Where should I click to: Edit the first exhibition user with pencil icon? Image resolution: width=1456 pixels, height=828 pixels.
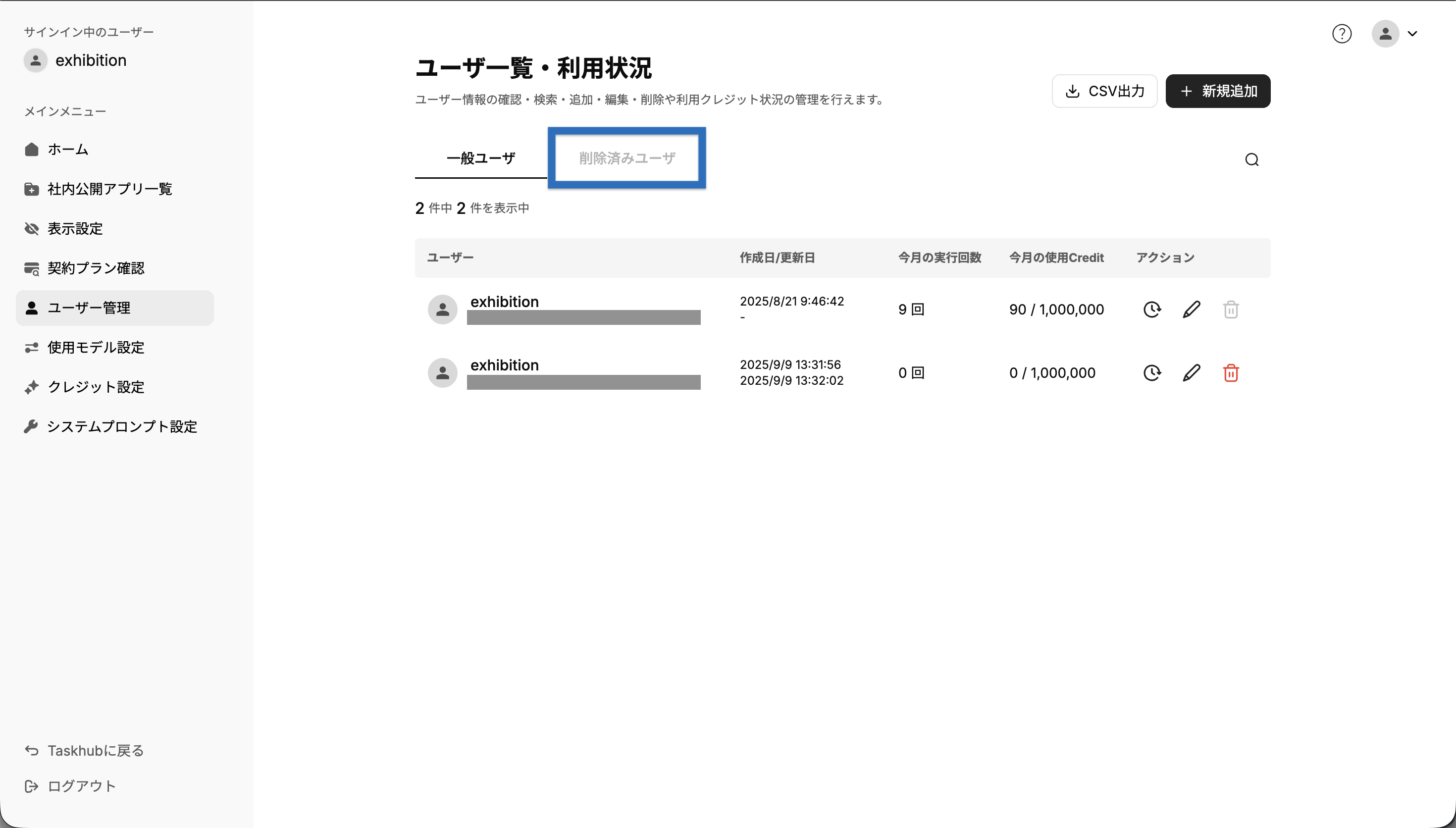pos(1191,310)
